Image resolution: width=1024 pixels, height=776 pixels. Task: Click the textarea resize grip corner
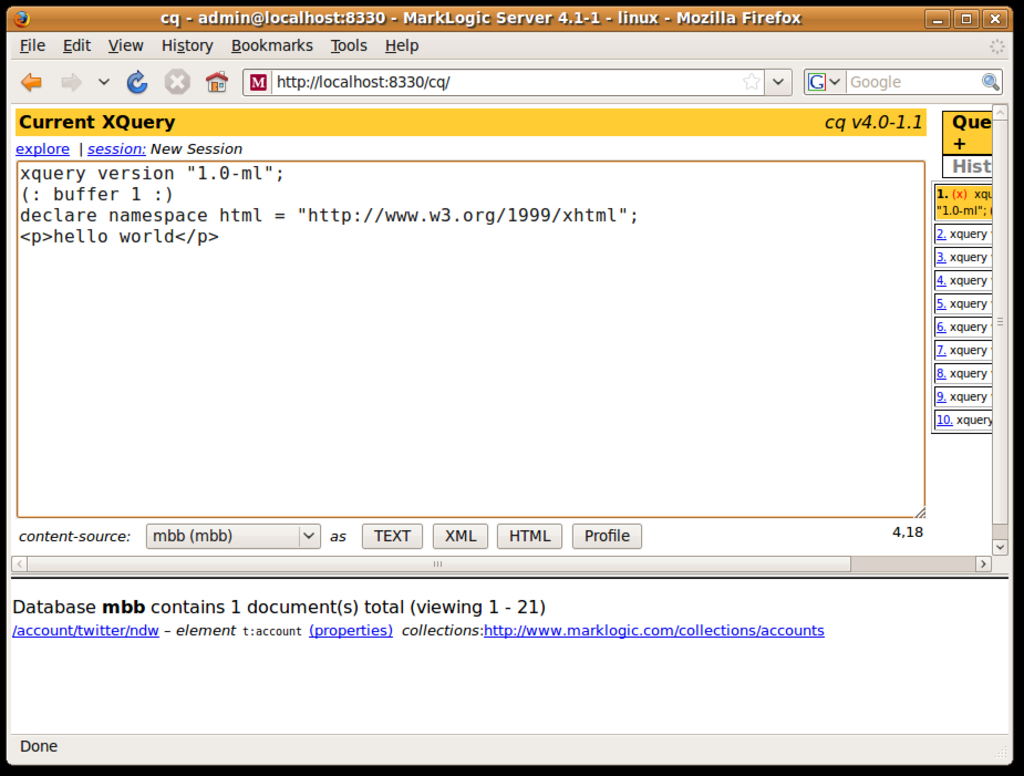920,512
